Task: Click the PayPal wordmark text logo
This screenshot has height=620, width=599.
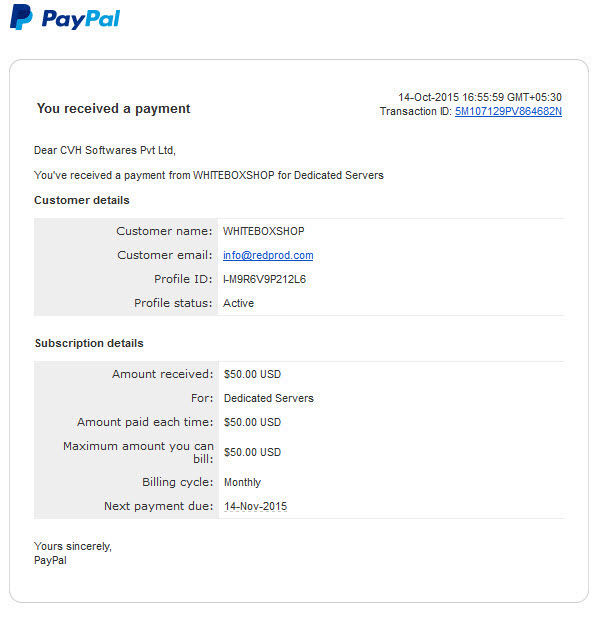Action: pos(81,19)
